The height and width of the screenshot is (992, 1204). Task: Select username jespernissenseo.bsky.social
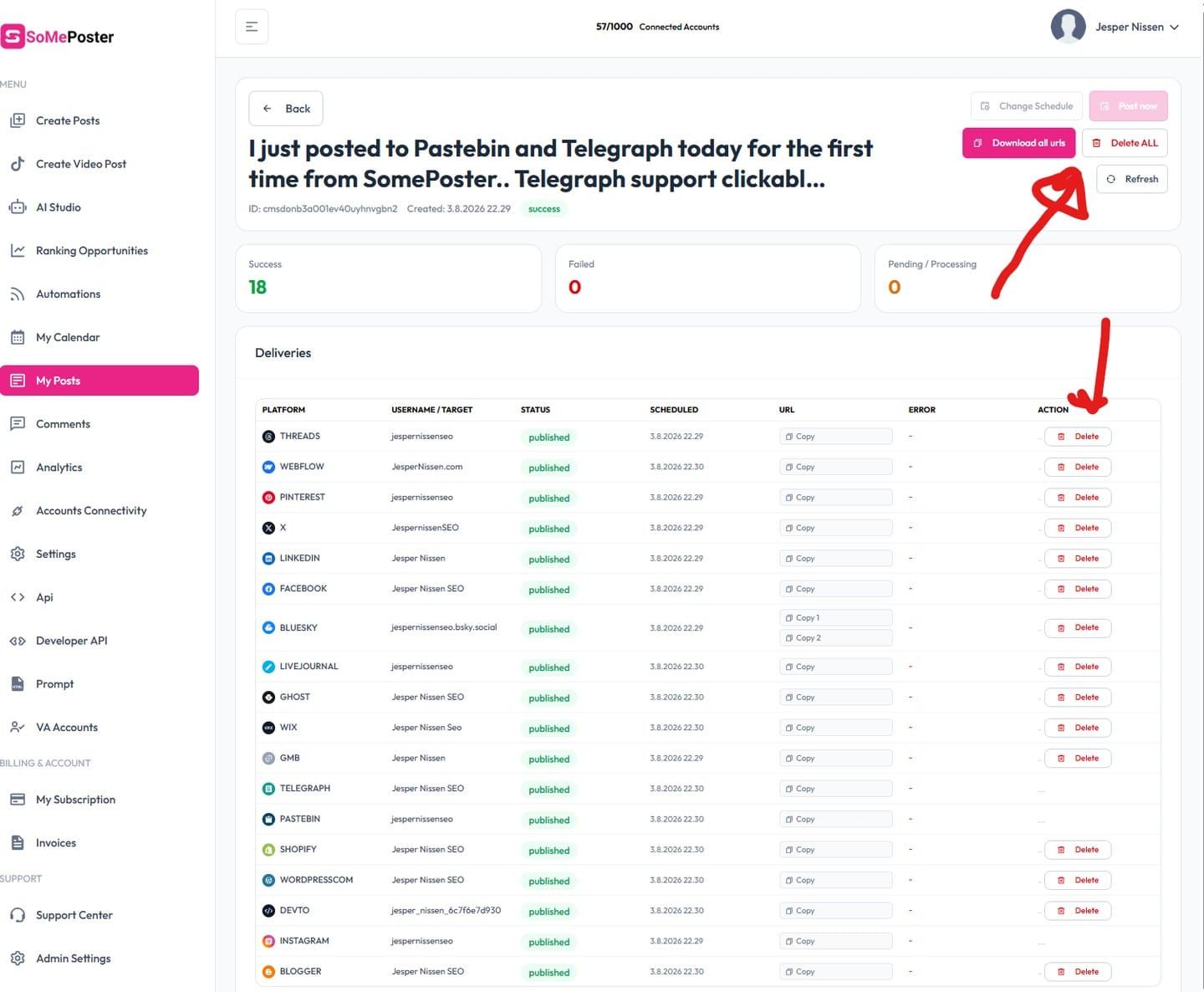tap(444, 627)
